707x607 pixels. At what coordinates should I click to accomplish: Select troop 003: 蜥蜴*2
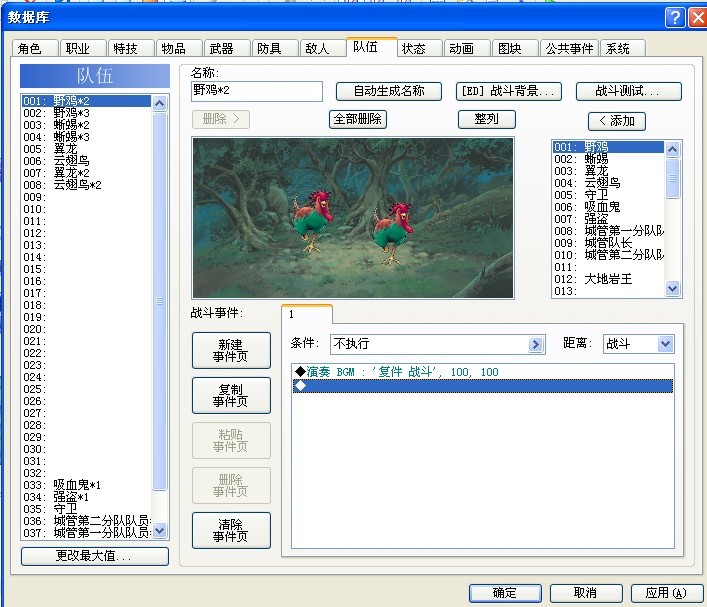click(86, 125)
